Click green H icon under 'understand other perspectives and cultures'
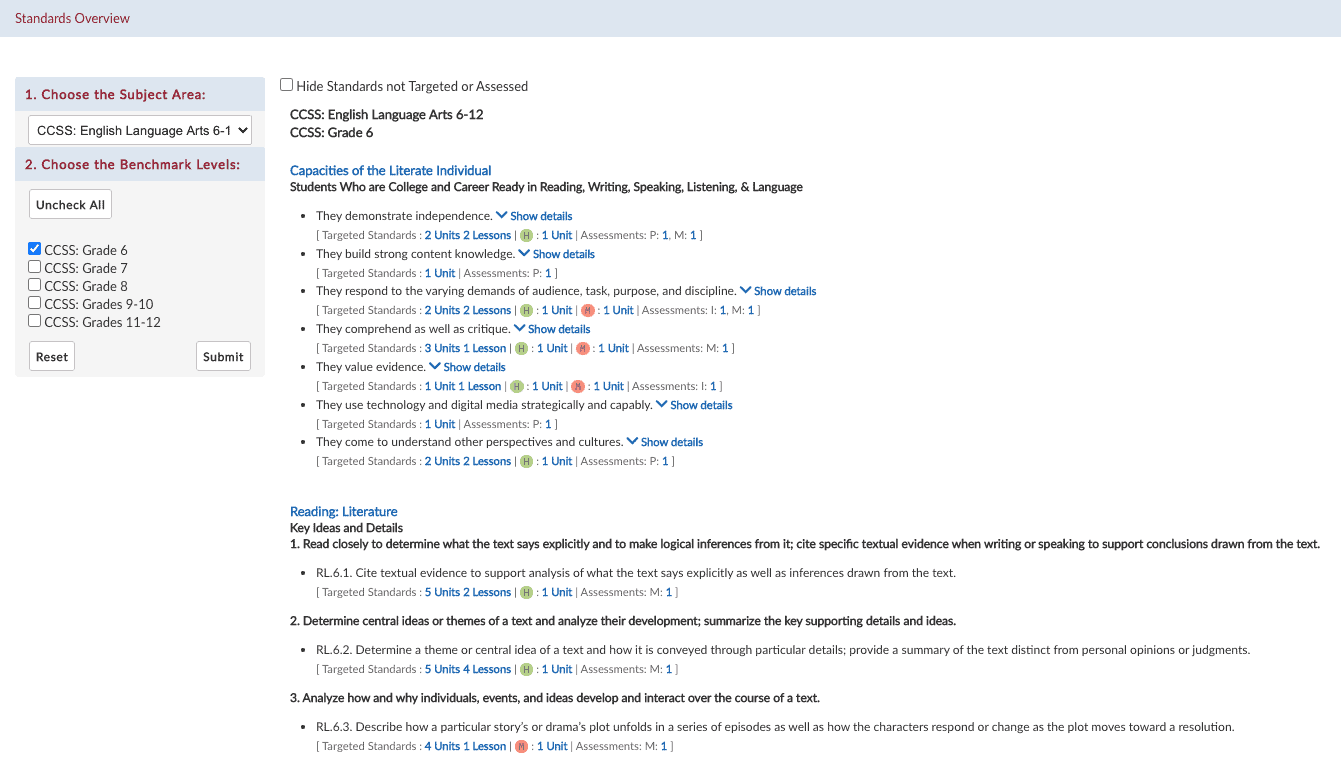This screenshot has height=768, width=1341. click(x=526, y=462)
